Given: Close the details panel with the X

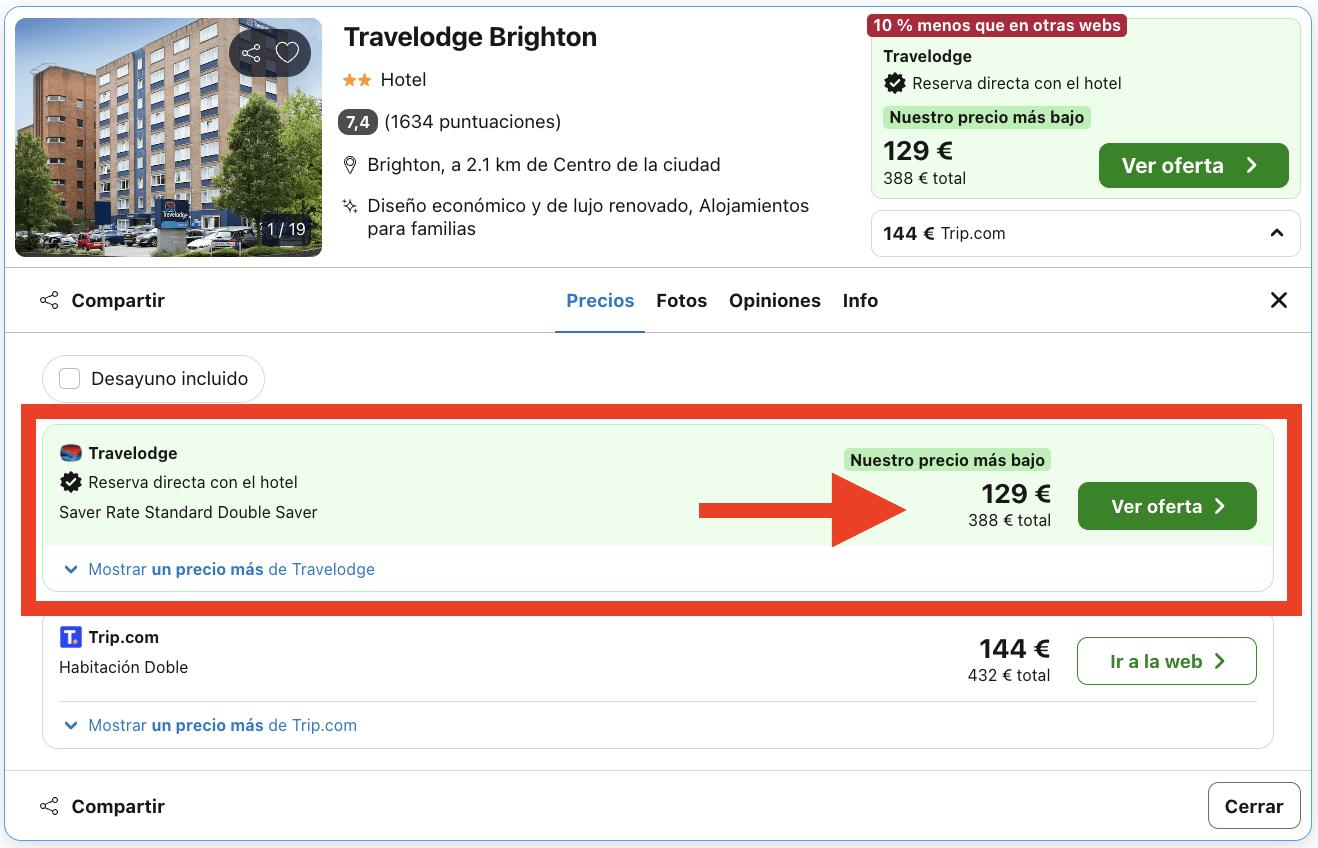Looking at the screenshot, I should [x=1278, y=300].
